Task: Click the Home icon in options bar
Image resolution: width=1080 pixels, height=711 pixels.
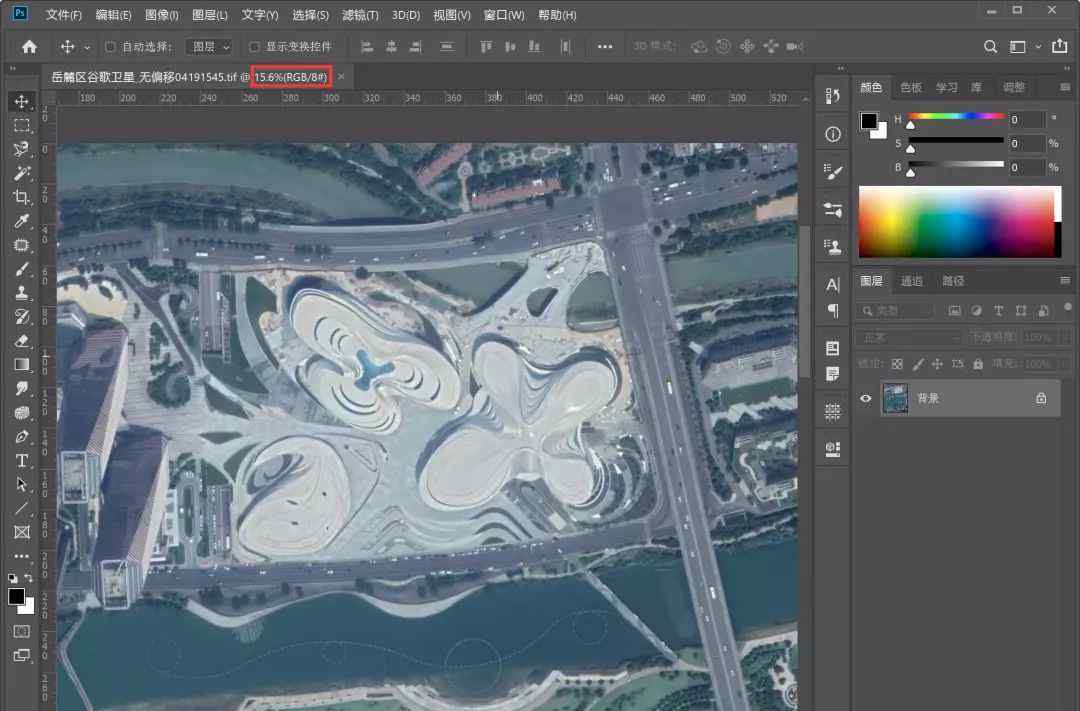Action: pos(29,47)
